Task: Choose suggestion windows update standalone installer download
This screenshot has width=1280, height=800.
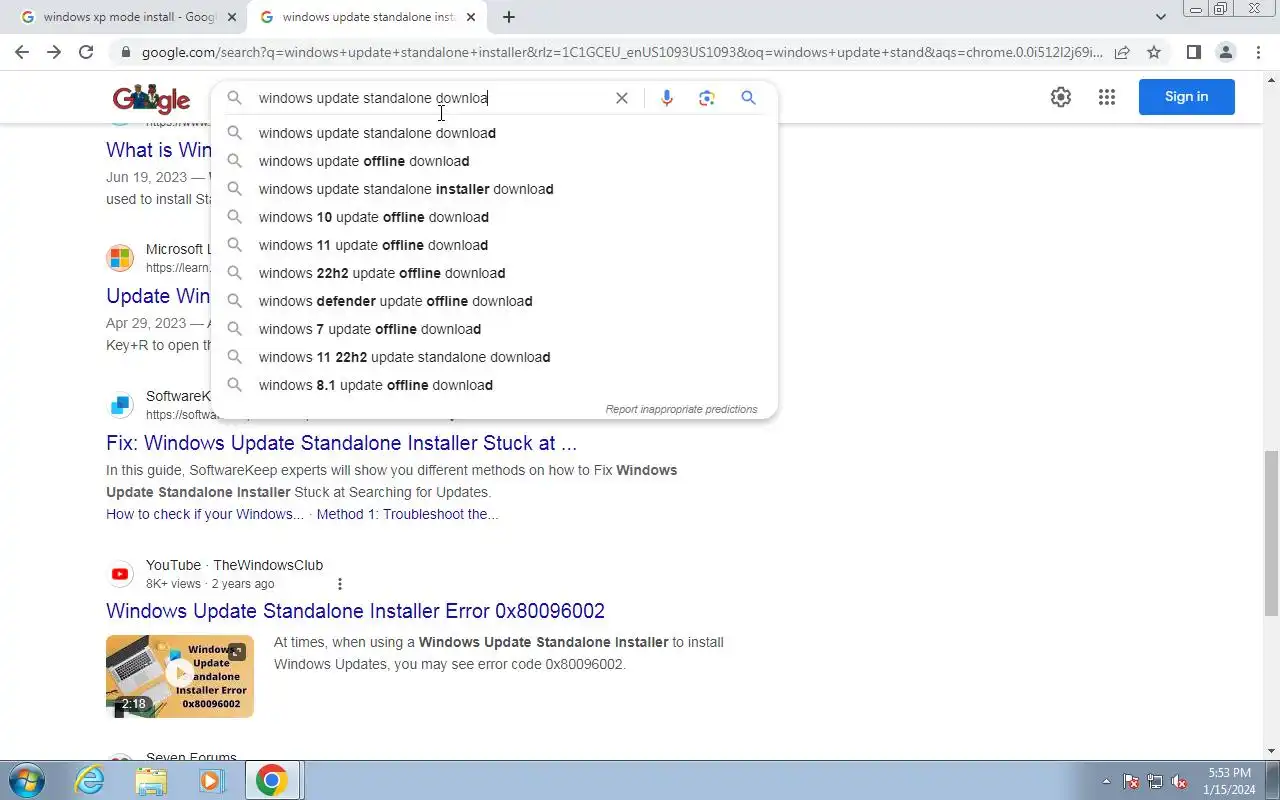Action: click(x=494, y=189)
